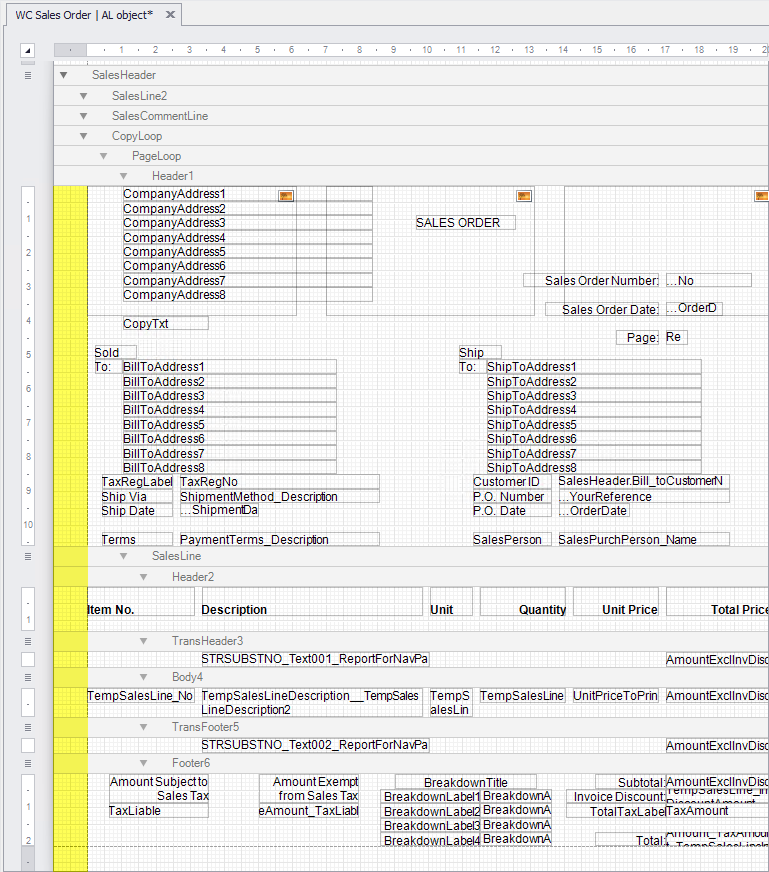Select the Customer ID label

(x=512, y=482)
